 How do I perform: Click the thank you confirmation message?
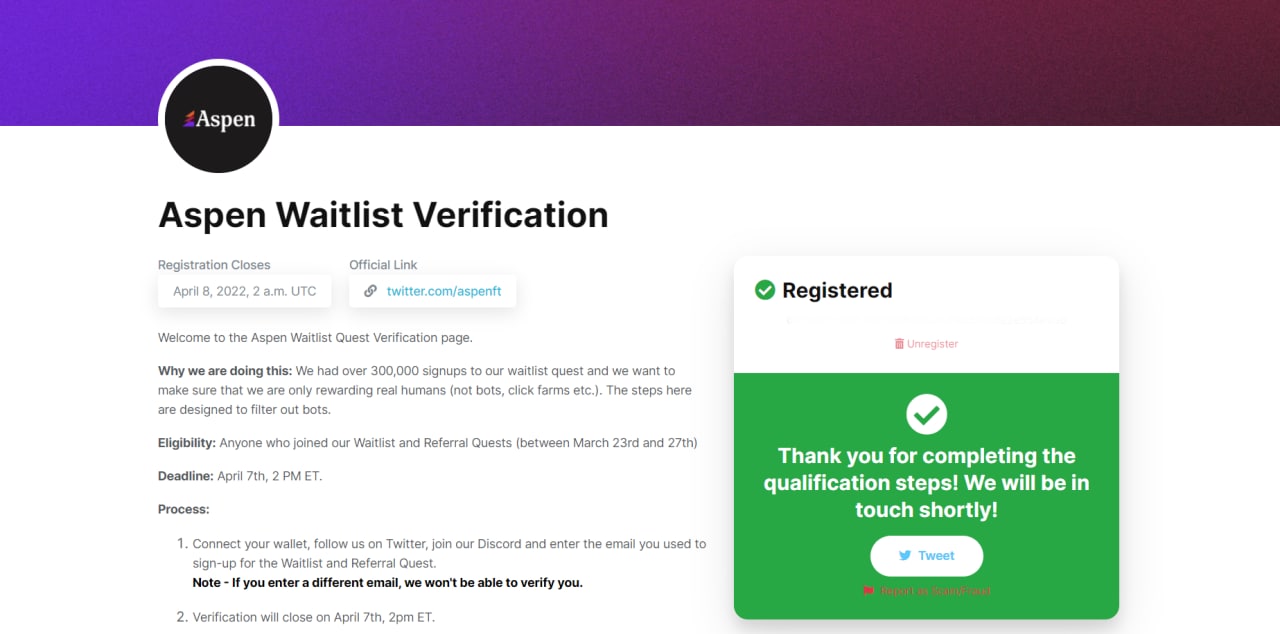pyautogui.click(x=926, y=483)
